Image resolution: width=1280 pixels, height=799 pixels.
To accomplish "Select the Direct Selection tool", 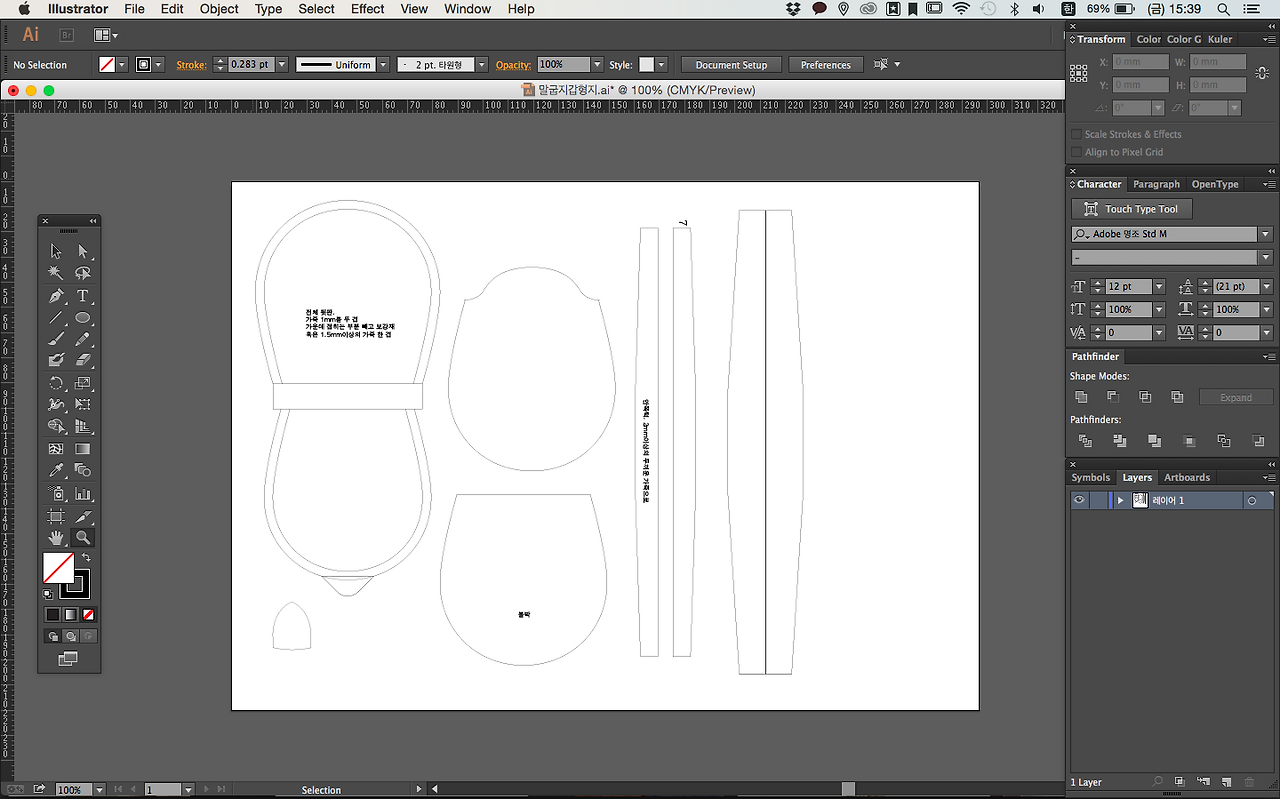I will [x=84, y=251].
